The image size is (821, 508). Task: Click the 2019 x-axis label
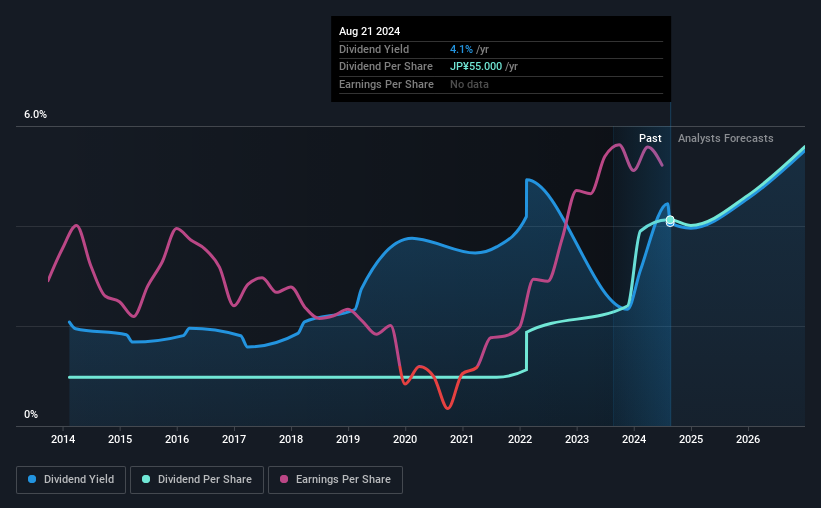[x=348, y=439]
